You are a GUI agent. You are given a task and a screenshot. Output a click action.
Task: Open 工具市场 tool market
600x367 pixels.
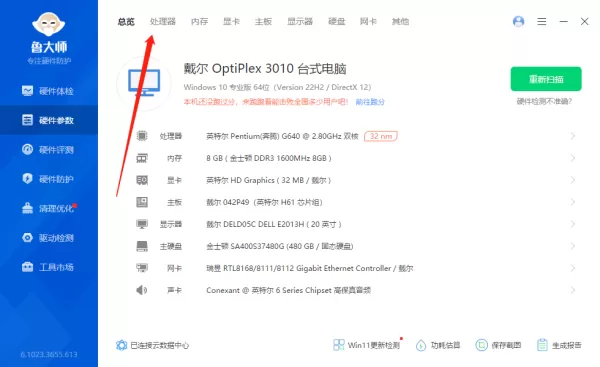click(48, 267)
